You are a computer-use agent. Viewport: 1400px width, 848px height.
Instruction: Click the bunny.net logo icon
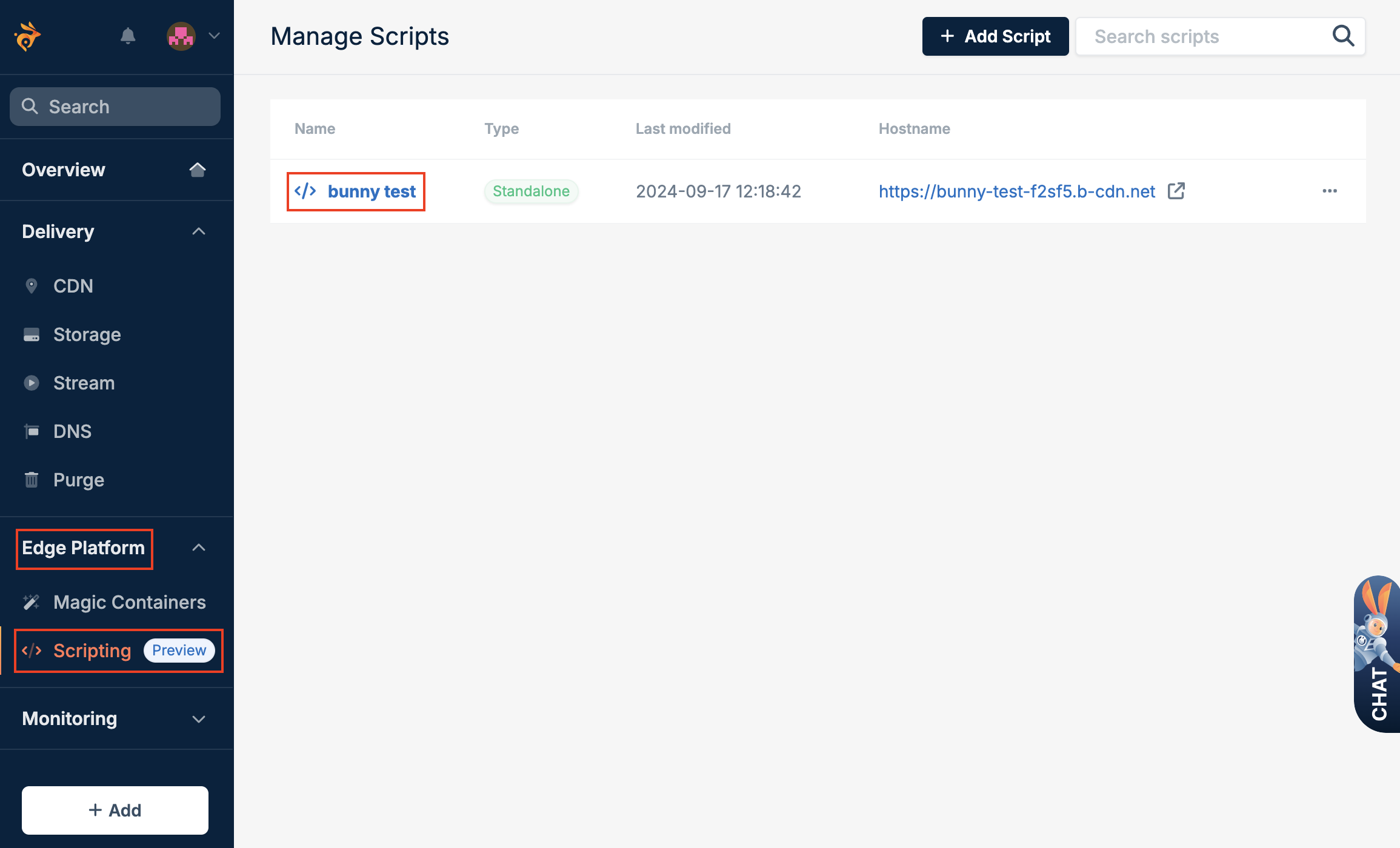pos(27,36)
